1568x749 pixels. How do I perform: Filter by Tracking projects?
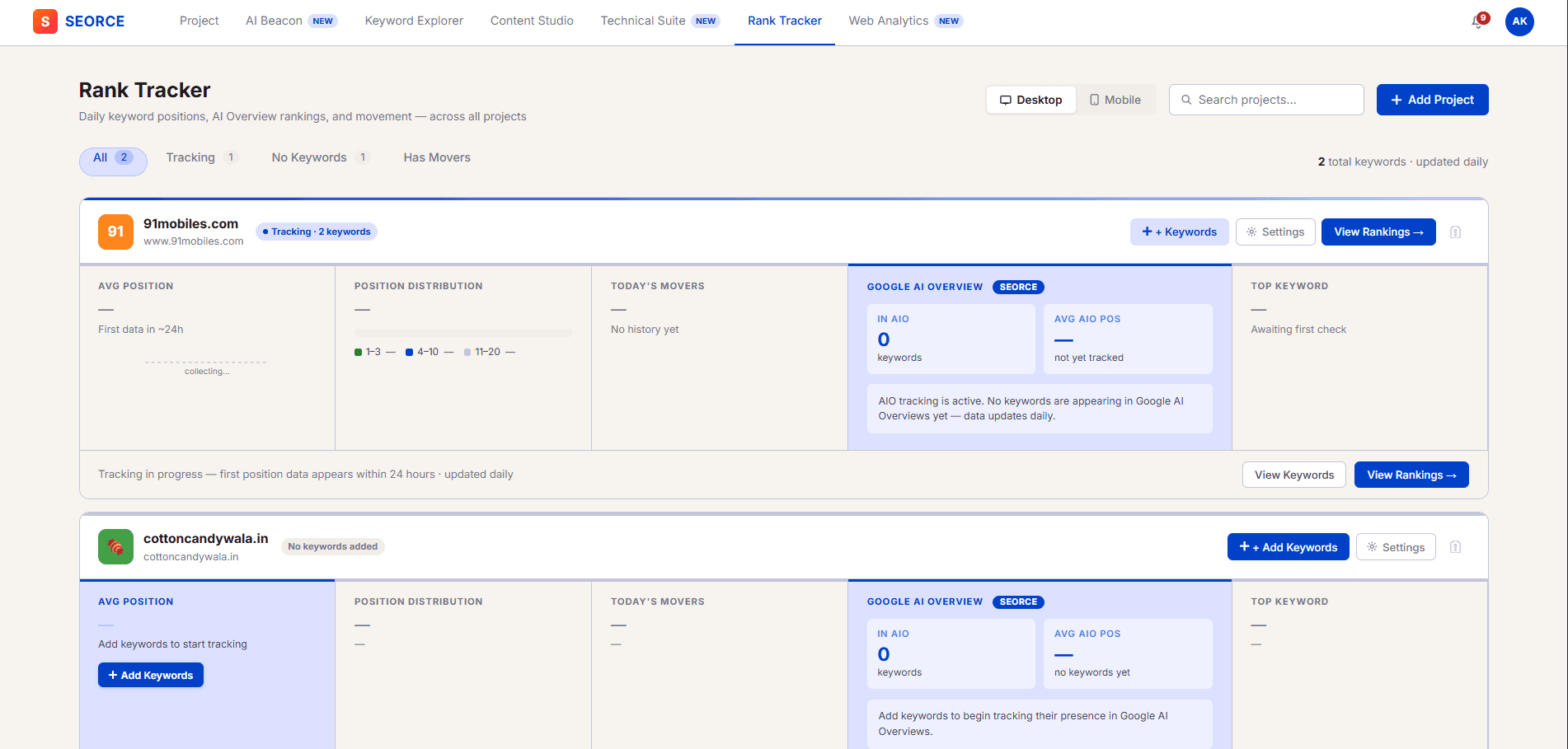click(202, 157)
